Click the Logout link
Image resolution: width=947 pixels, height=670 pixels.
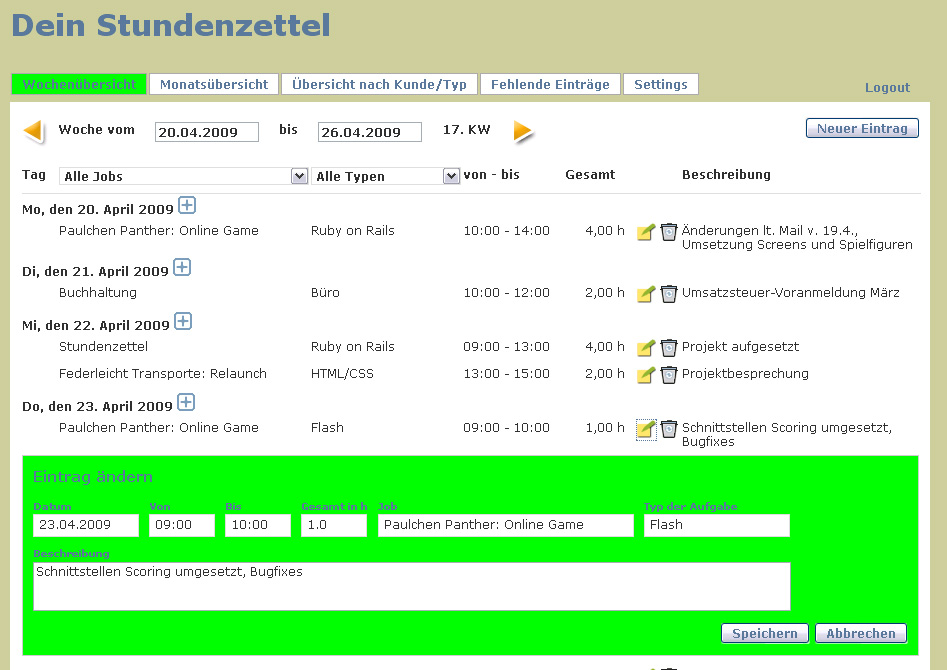[887, 88]
